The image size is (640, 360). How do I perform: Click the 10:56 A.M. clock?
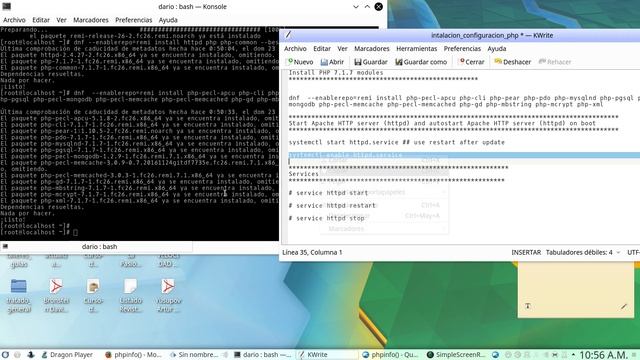click(603, 355)
